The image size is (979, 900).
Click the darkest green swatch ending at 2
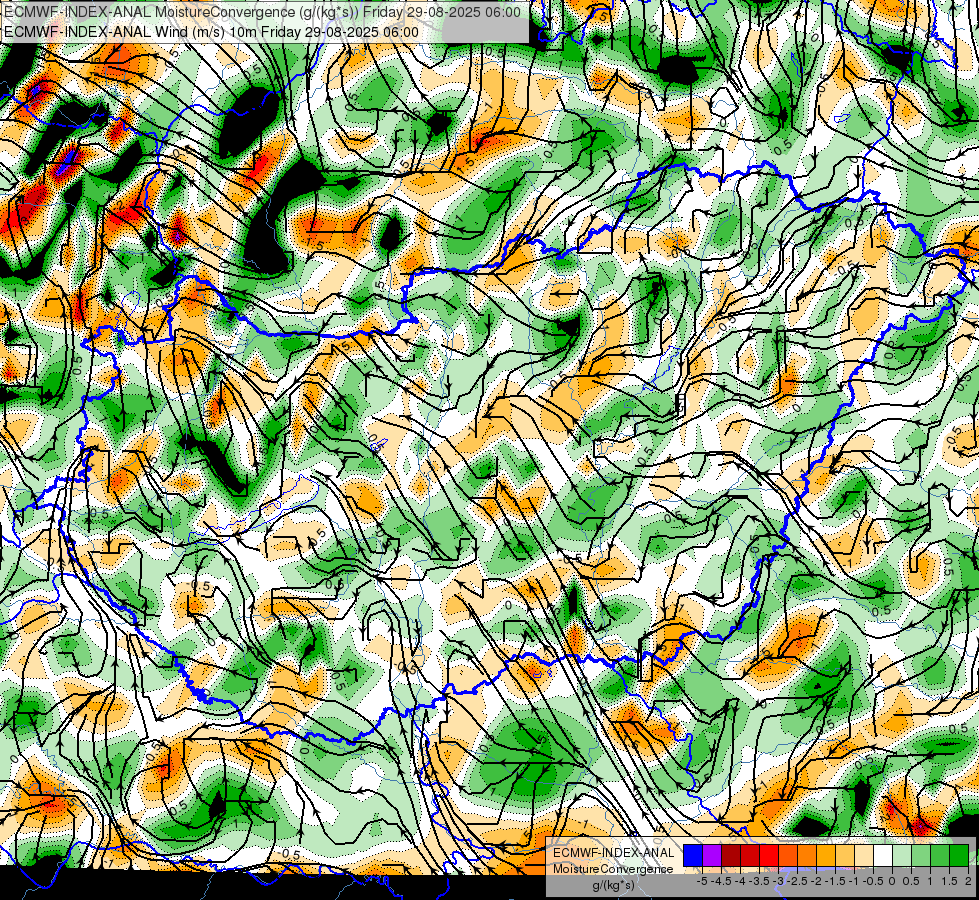959,855
